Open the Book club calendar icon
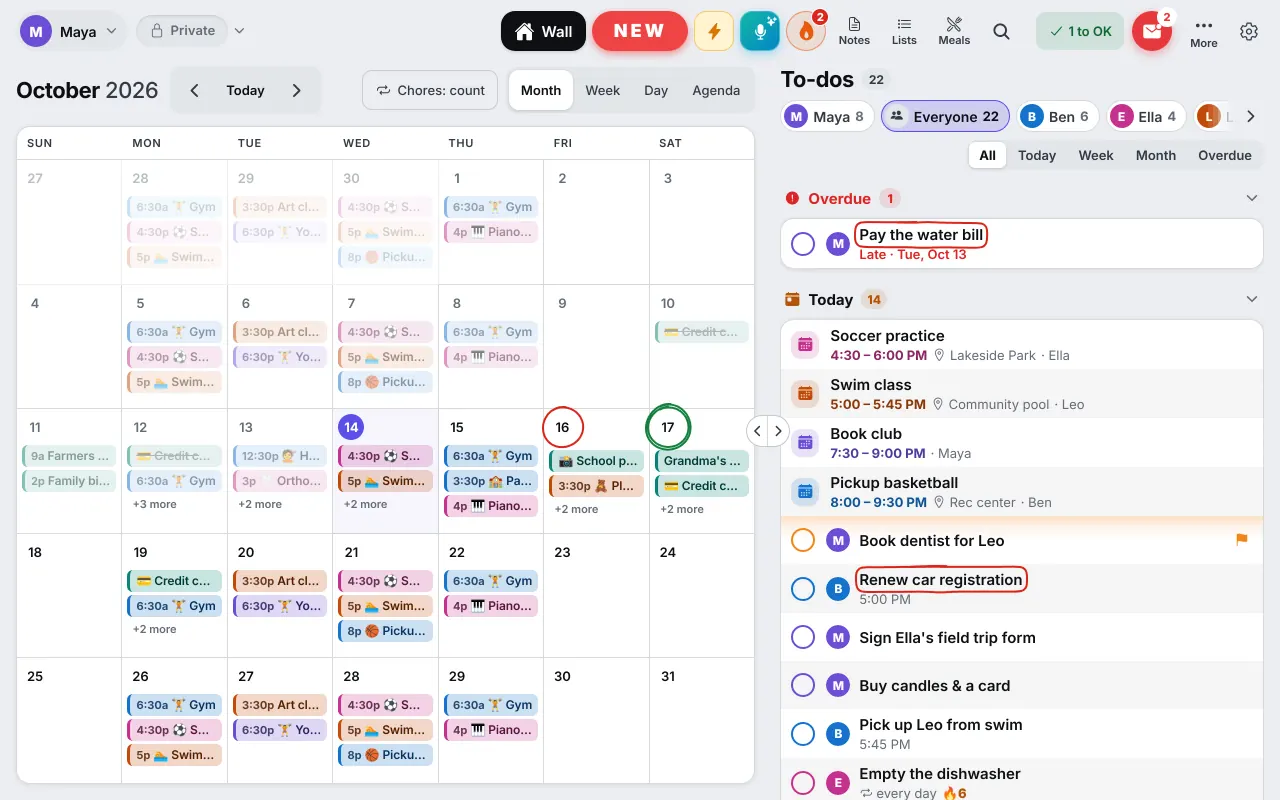Image resolution: width=1280 pixels, height=800 pixels. coord(805,443)
